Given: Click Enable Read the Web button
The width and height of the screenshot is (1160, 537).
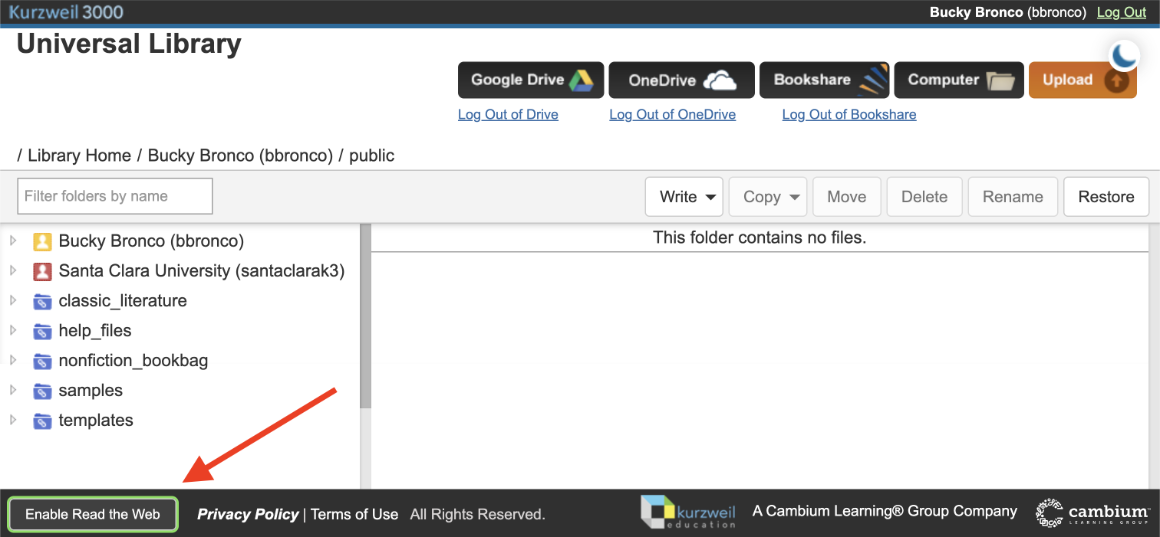Looking at the screenshot, I should (92, 514).
